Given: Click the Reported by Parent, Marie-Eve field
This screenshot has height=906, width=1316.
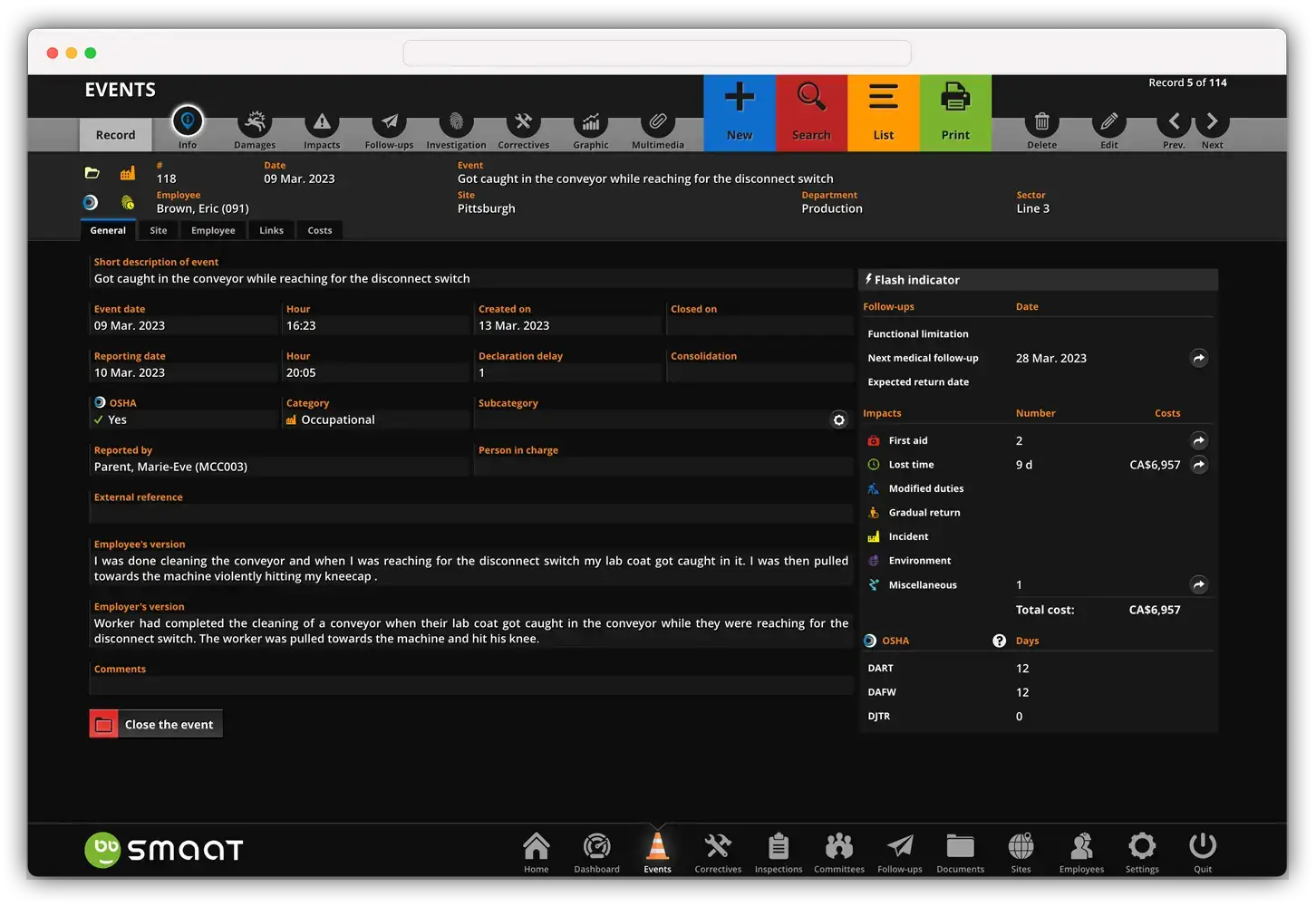Looking at the screenshot, I should point(279,467).
